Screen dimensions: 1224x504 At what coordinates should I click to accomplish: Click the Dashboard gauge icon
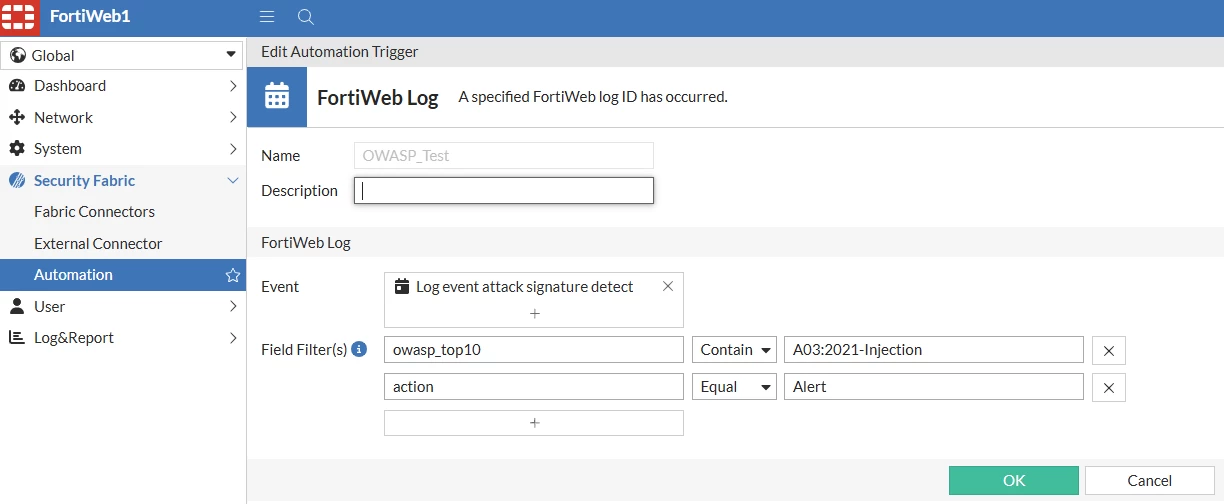(x=17, y=86)
